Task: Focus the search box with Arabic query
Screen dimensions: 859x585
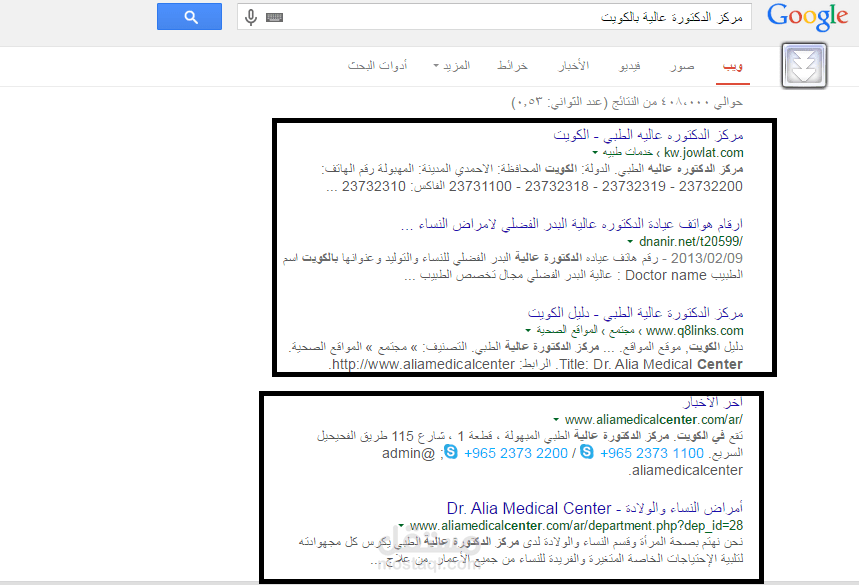Action: 494,17
